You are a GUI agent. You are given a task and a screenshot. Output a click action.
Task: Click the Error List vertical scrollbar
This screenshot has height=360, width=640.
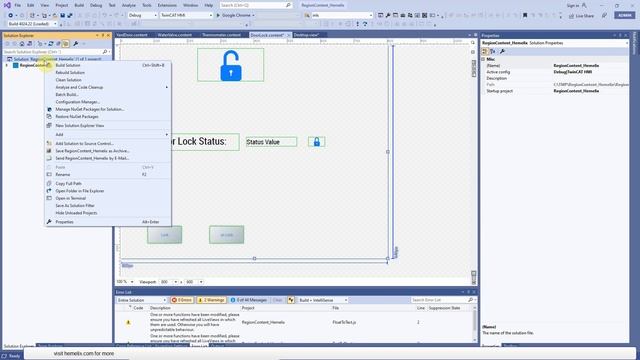[475, 324]
